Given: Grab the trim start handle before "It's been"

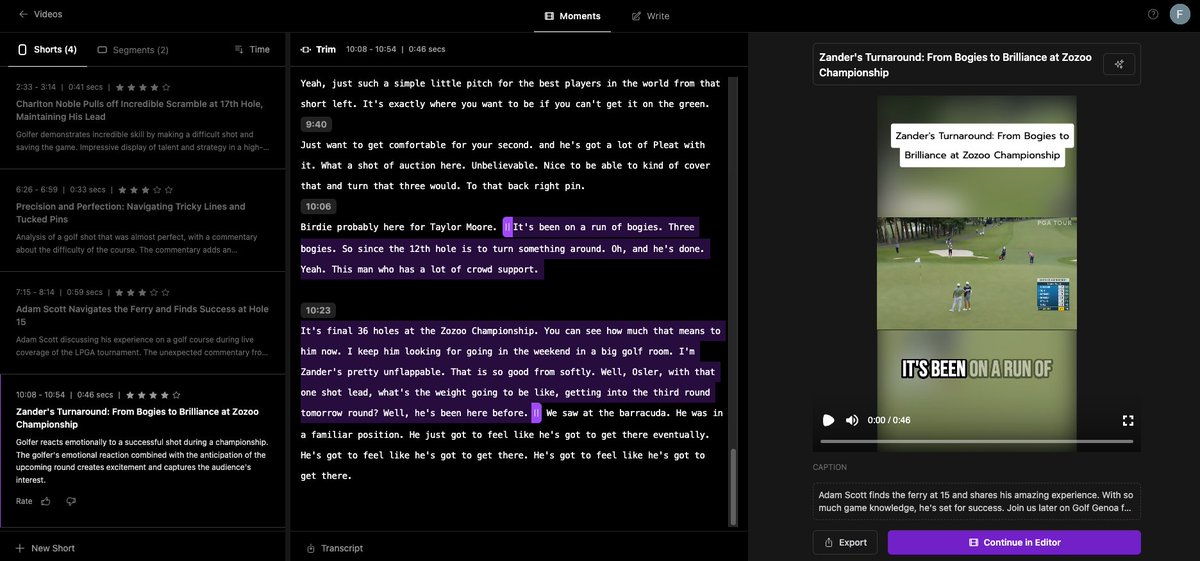Looking at the screenshot, I should coord(508,227).
